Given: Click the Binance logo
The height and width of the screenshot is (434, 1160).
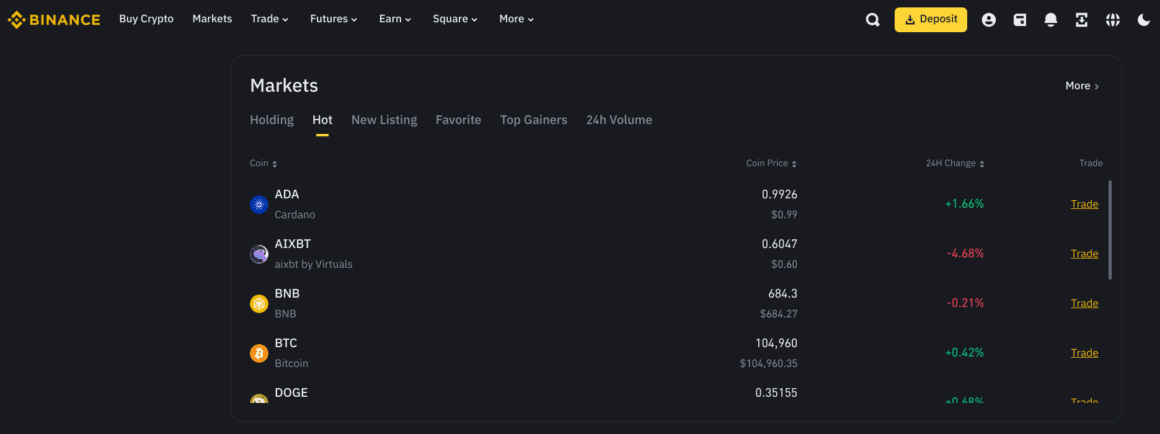Looking at the screenshot, I should click(x=54, y=20).
